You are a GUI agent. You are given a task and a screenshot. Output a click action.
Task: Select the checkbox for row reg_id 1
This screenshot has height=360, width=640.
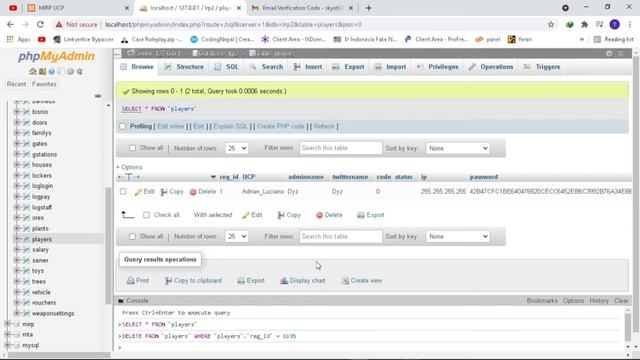click(123, 191)
